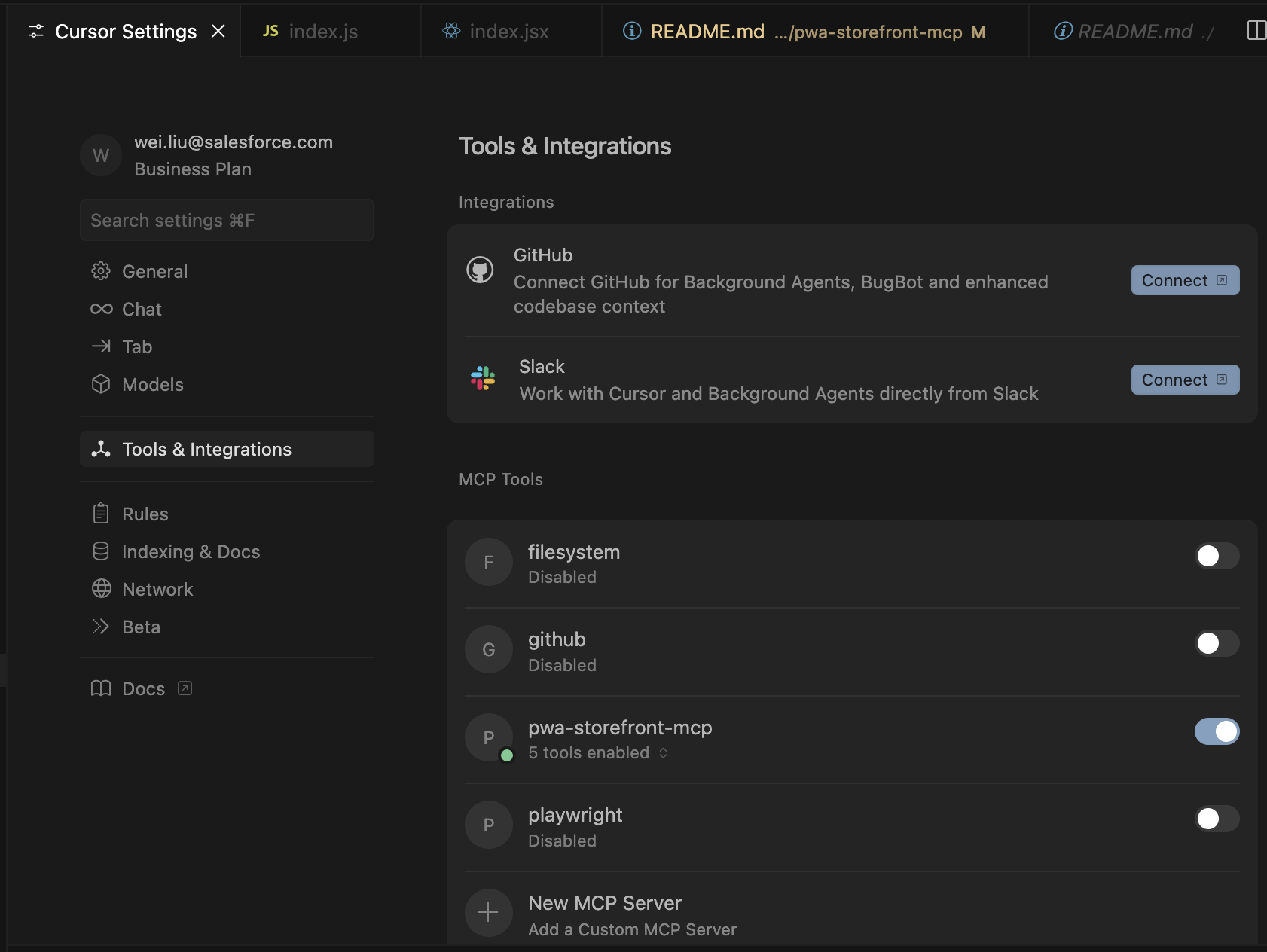This screenshot has width=1267, height=952.
Task: Select the Rules settings icon
Action: [x=102, y=514]
